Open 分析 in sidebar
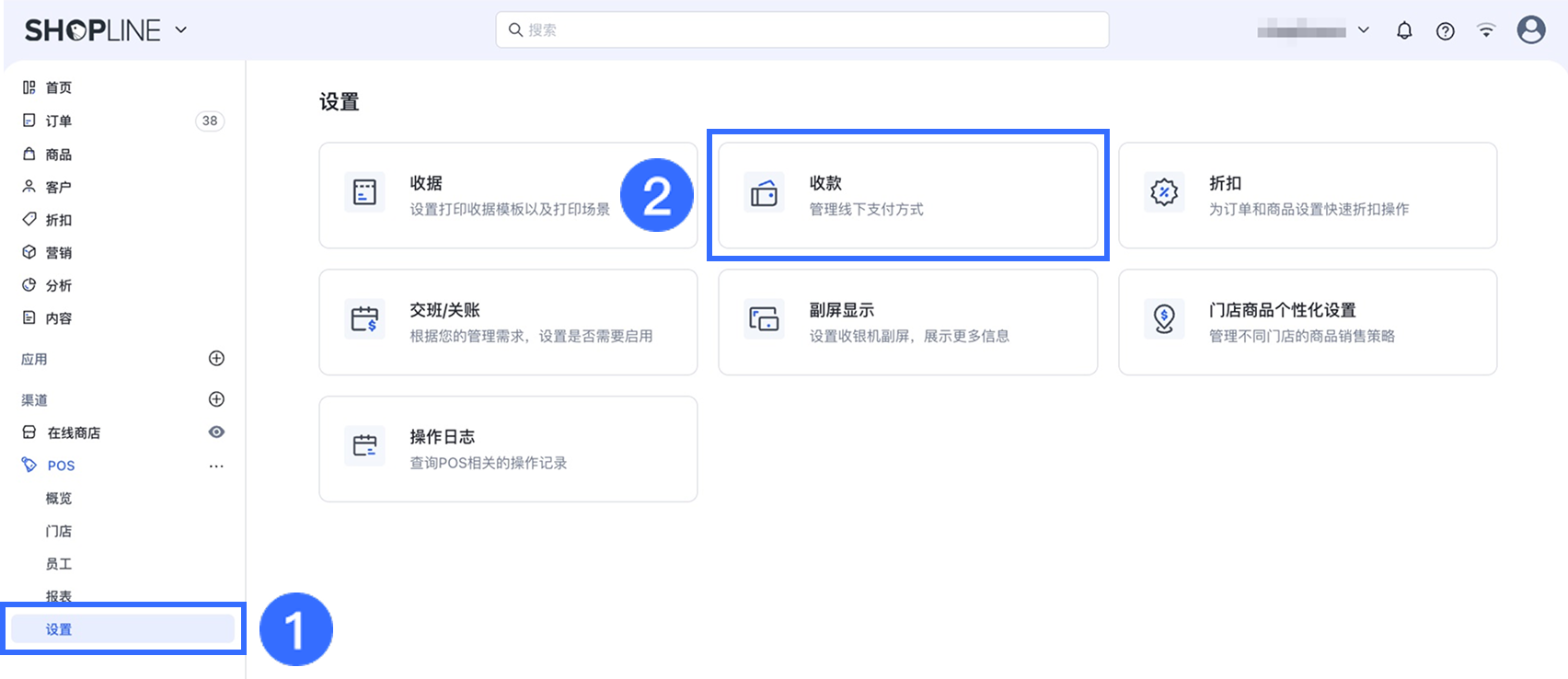Image resolution: width=1568 pixels, height=679 pixels. coord(59,285)
